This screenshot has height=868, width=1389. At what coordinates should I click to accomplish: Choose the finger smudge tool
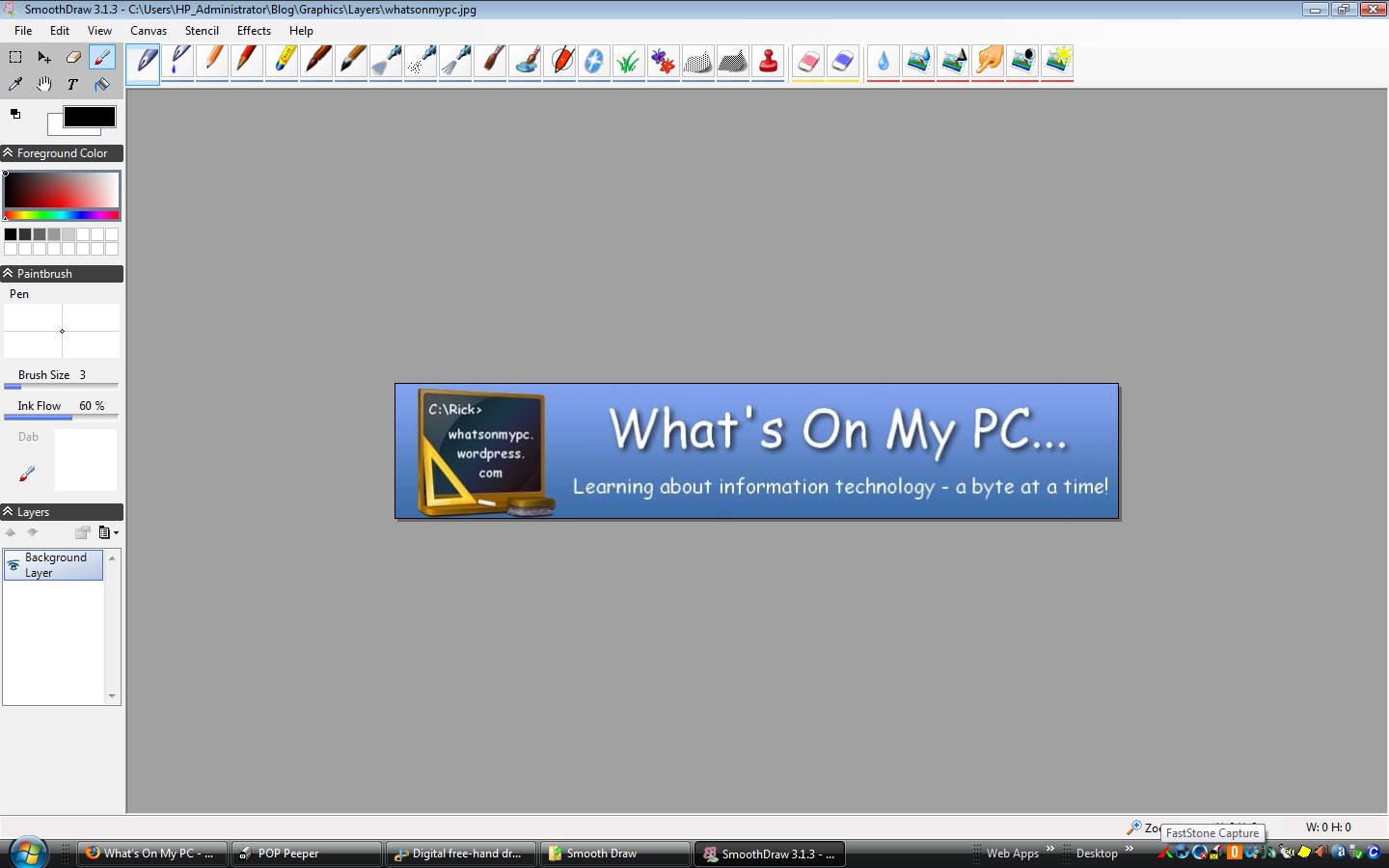(988, 62)
